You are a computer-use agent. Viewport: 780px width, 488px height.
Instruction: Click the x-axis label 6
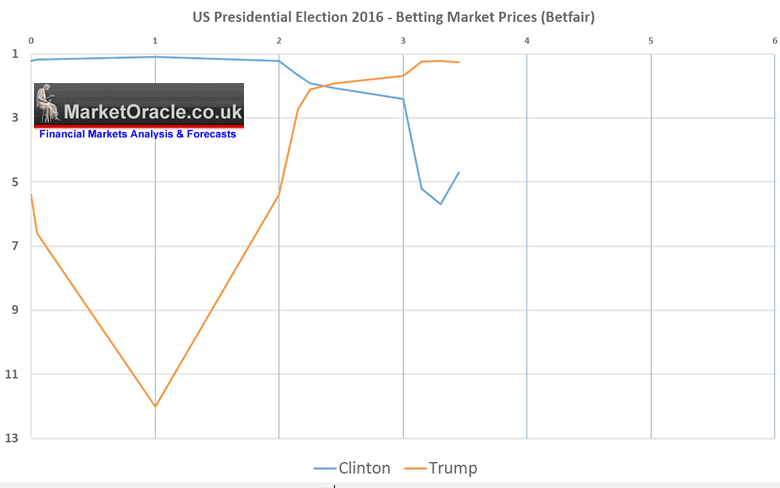pyautogui.click(x=774, y=40)
